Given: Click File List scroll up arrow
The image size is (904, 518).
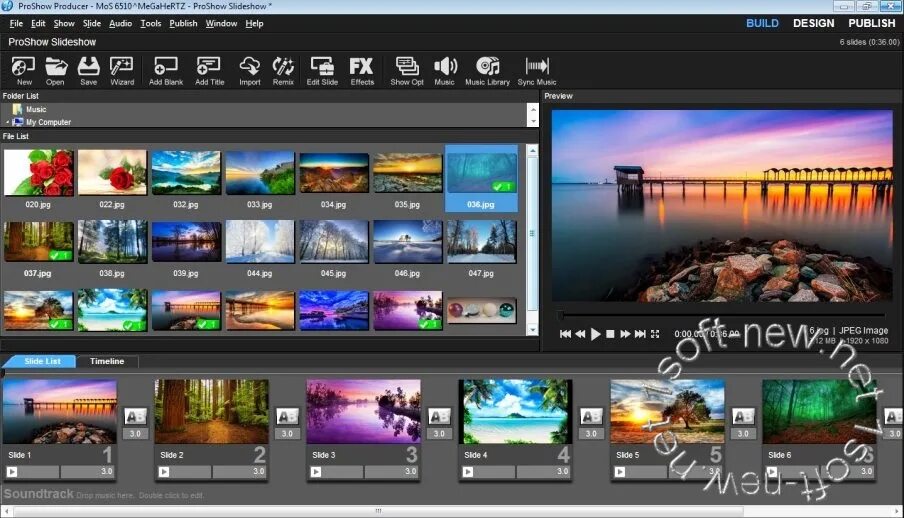Looking at the screenshot, I should point(533,151).
